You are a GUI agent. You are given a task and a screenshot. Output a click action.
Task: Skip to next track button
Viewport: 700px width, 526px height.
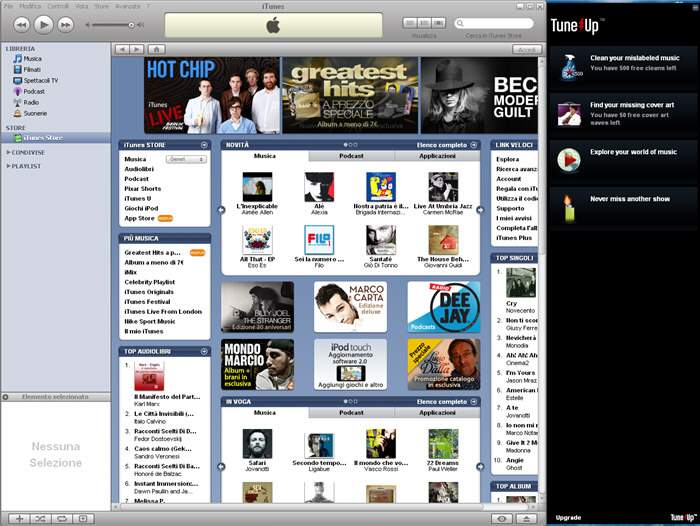click(x=66, y=25)
